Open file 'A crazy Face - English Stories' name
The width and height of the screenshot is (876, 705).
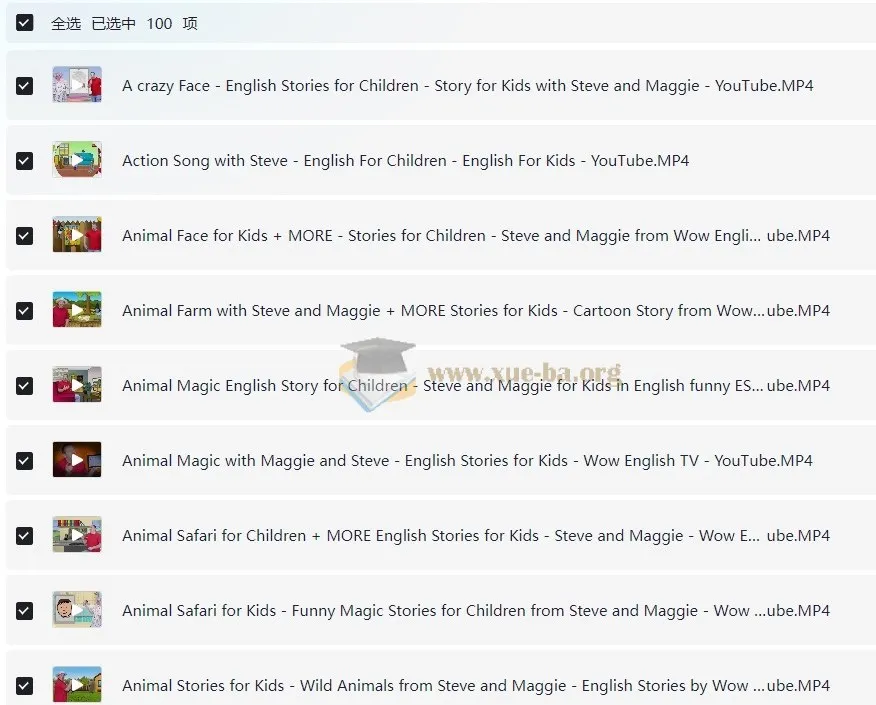[x=467, y=86]
